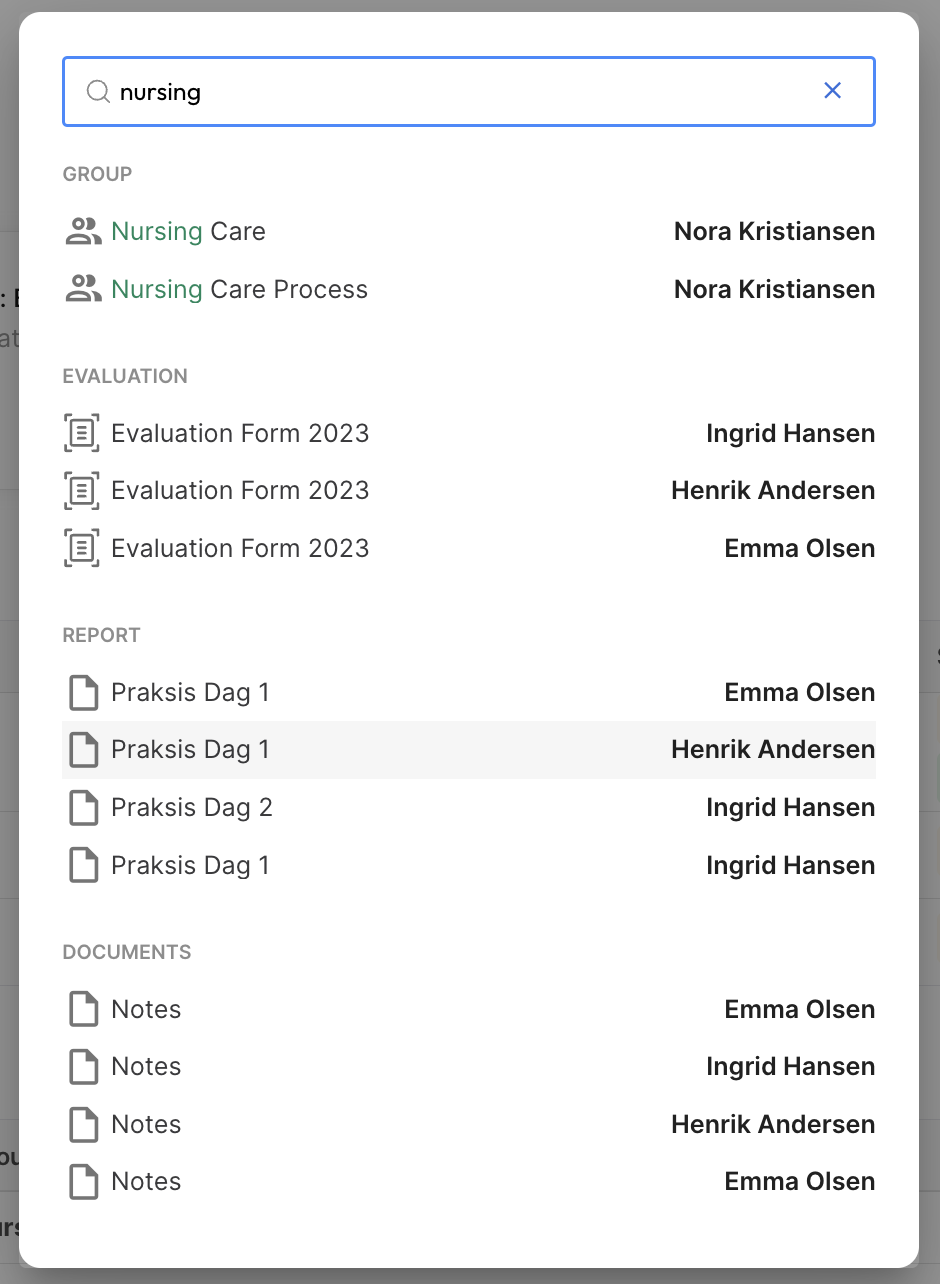The image size is (940, 1284).
Task: Open the Nursing Care Process group
Action: (239, 290)
